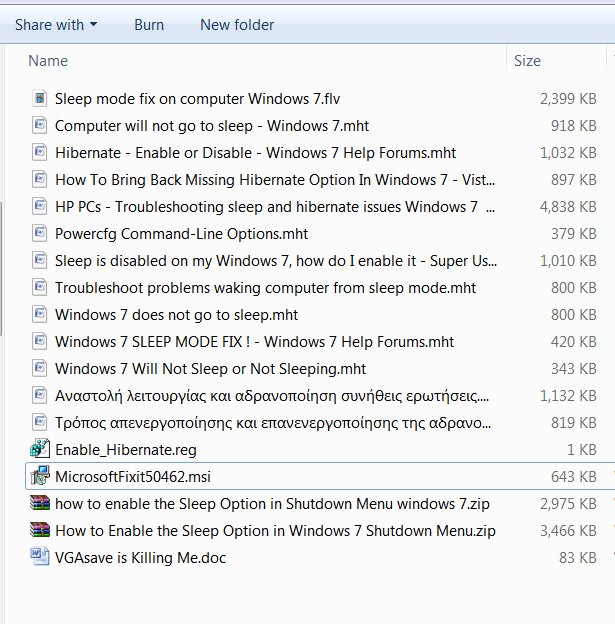
Task: Sort files by the Size column header
Action: [527, 61]
